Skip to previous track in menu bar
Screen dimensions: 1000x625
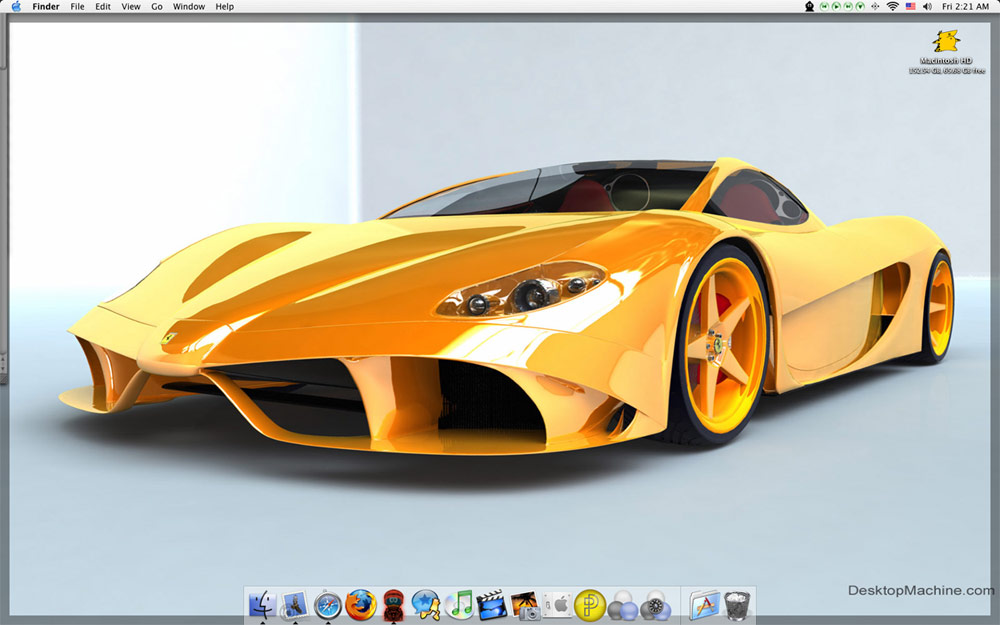[826, 6]
